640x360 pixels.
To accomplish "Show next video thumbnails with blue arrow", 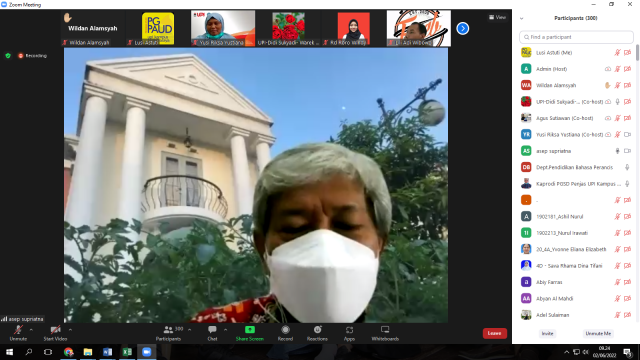I will tap(462, 29).
